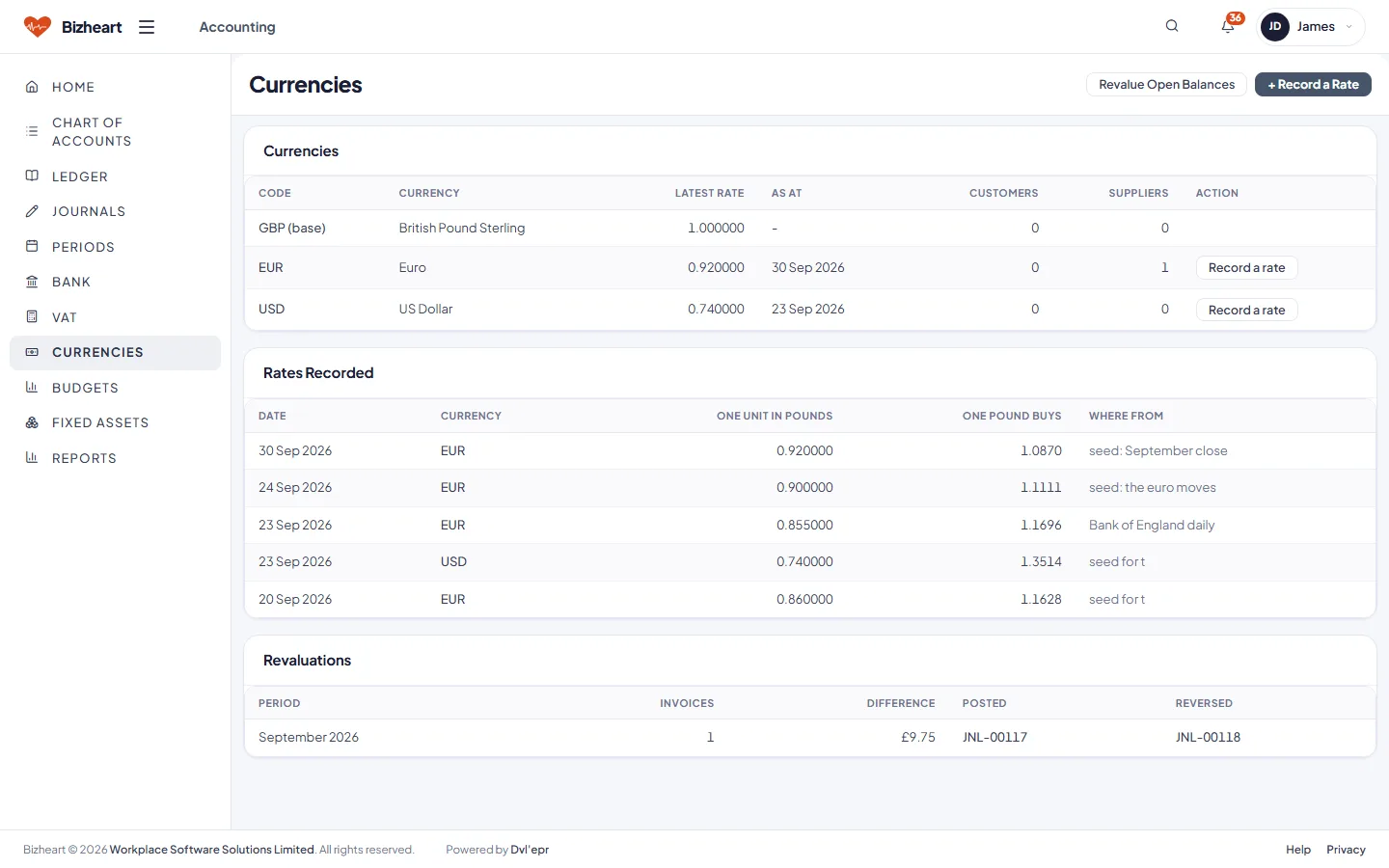Click the VAT calculator icon
Image resolution: width=1389 pixels, height=868 pixels.
click(x=32, y=317)
